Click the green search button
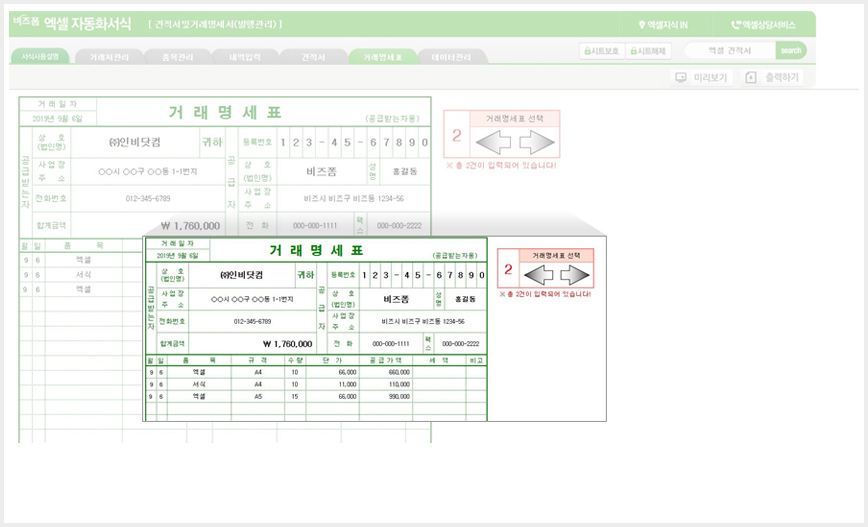This screenshot has width=868, height=527. coord(790,50)
